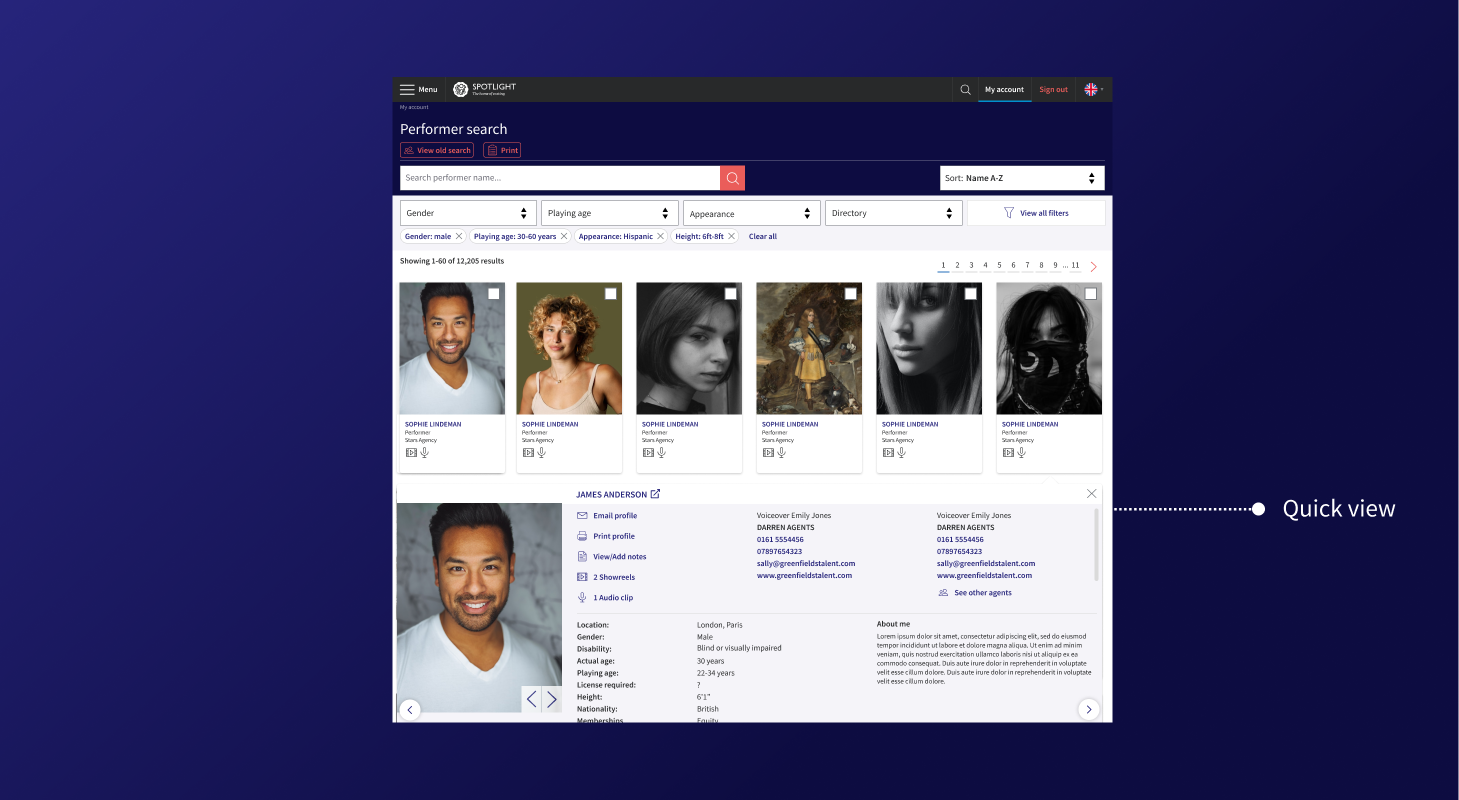Click the View old search button
This screenshot has width=1459, height=800.
pos(437,150)
